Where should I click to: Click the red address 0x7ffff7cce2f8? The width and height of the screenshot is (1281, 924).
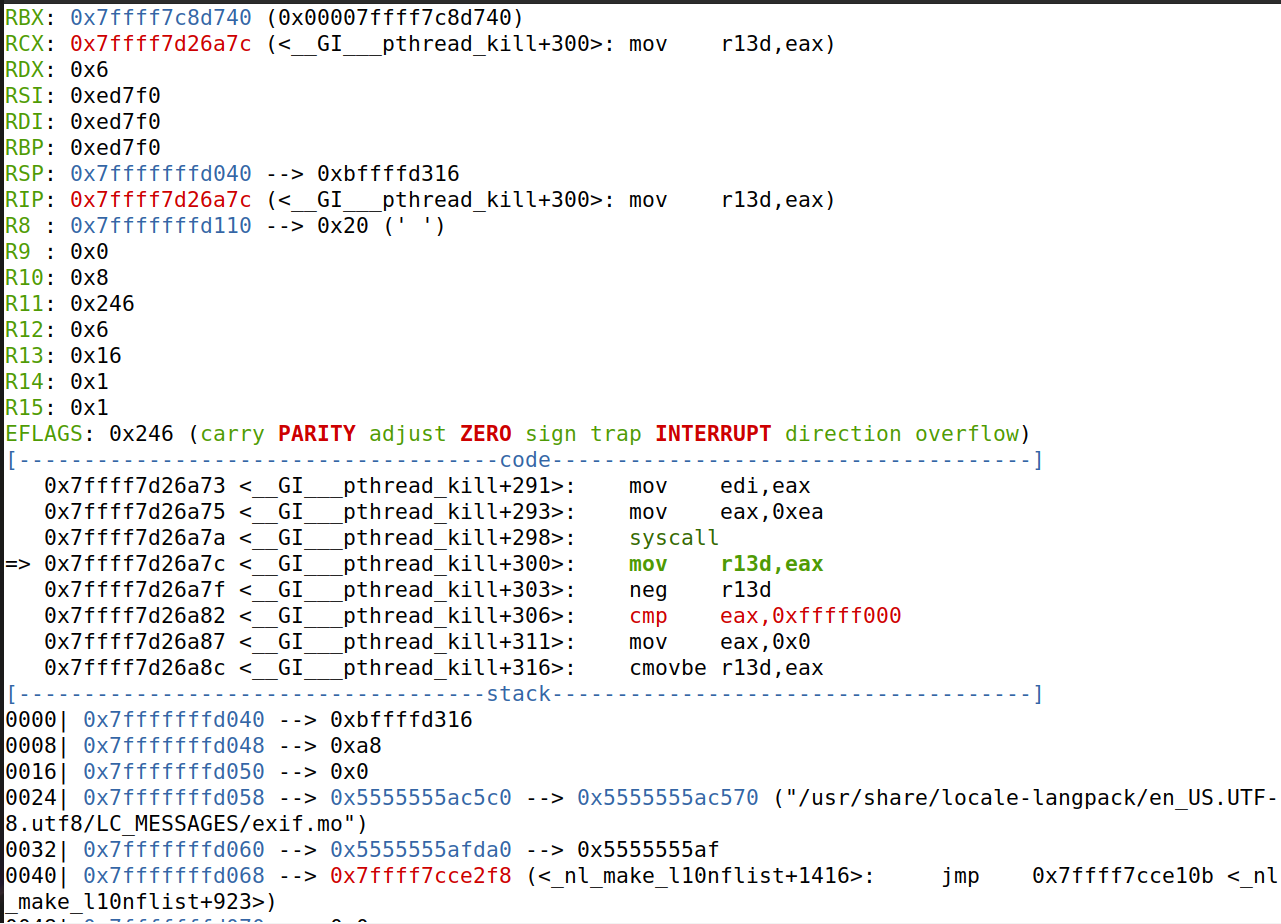point(421,876)
